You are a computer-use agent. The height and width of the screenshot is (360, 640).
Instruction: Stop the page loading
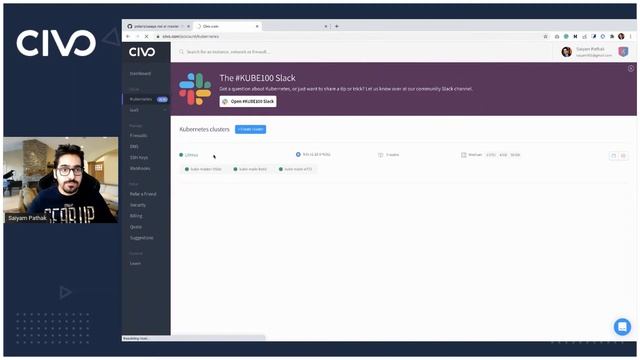146,36
